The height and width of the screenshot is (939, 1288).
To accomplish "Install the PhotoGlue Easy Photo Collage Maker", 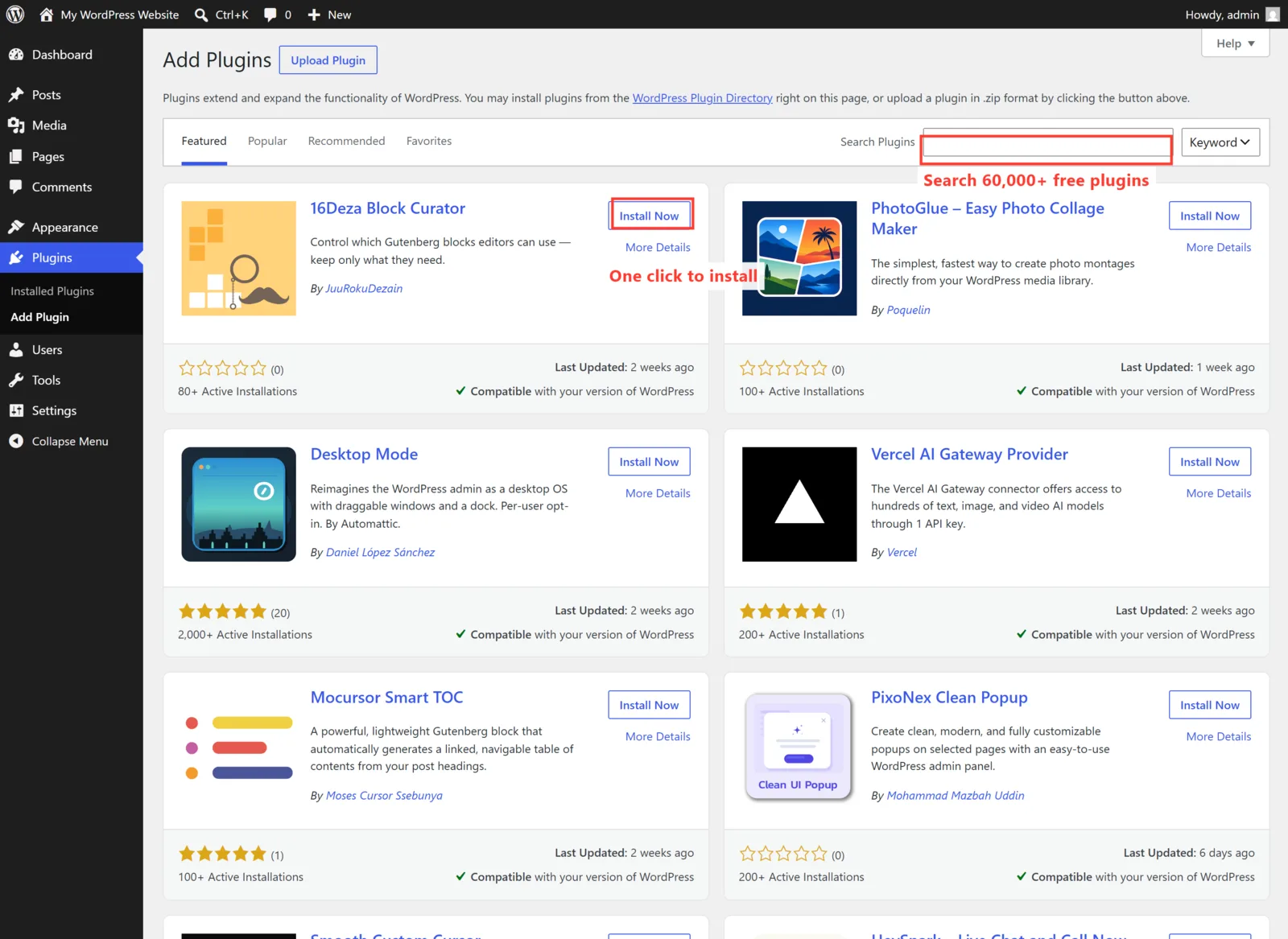I will coord(1210,216).
